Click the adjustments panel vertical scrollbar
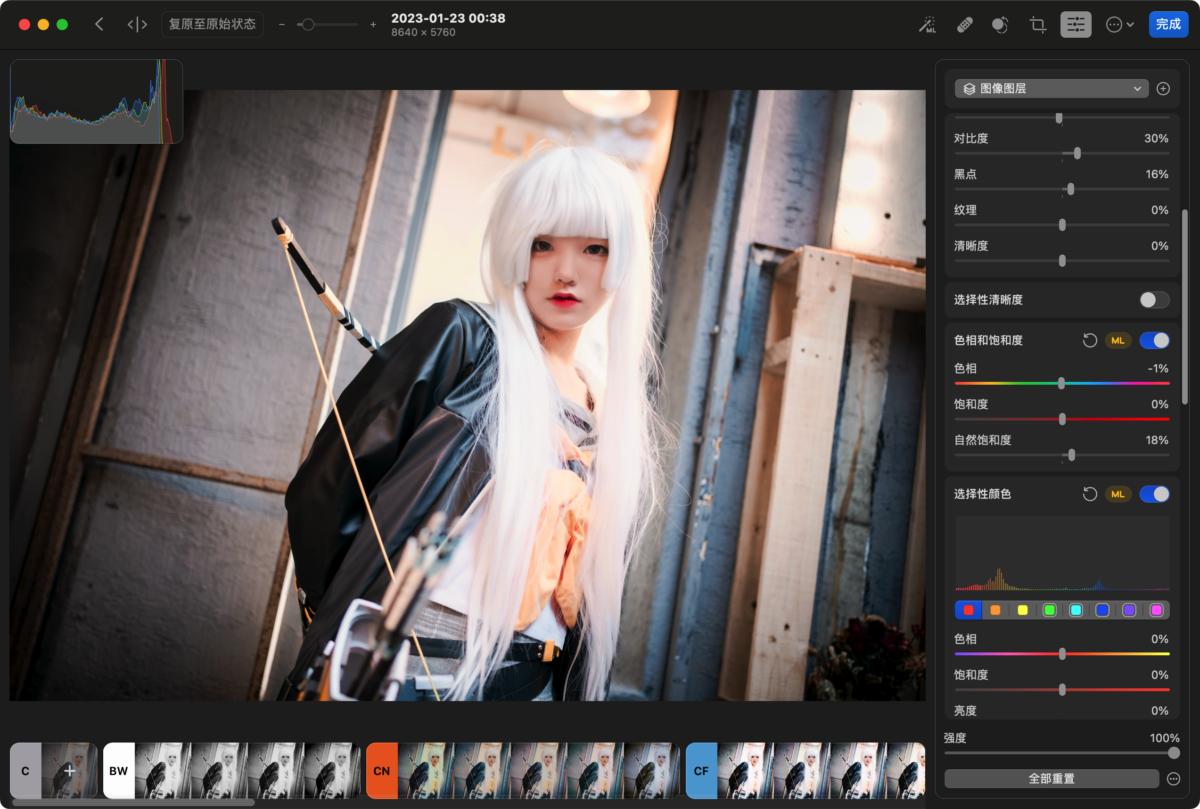The height and width of the screenshot is (809, 1200). (x=1186, y=306)
